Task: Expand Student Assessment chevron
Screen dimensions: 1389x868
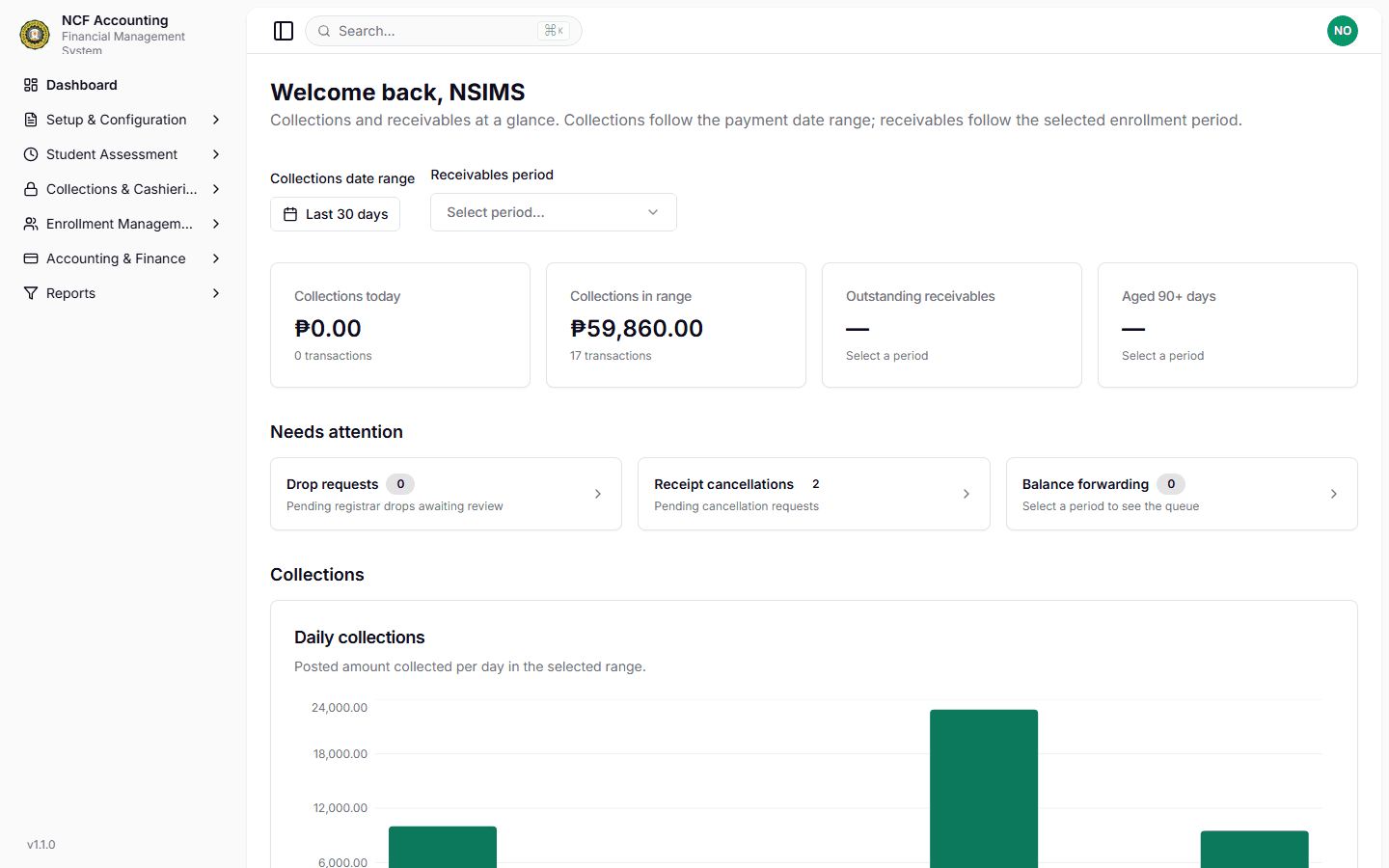Action: 216,154
